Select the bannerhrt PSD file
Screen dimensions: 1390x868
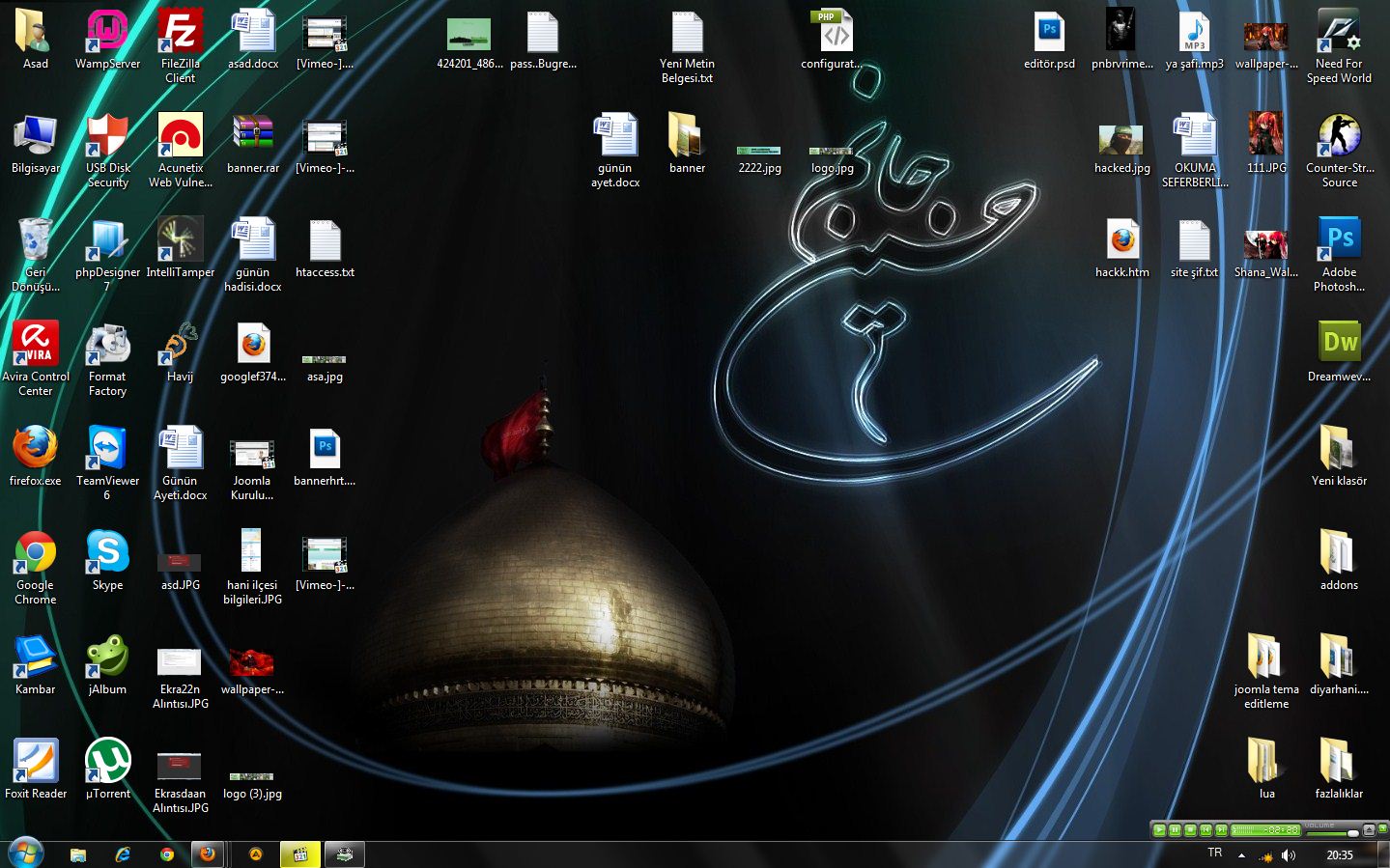click(325, 457)
